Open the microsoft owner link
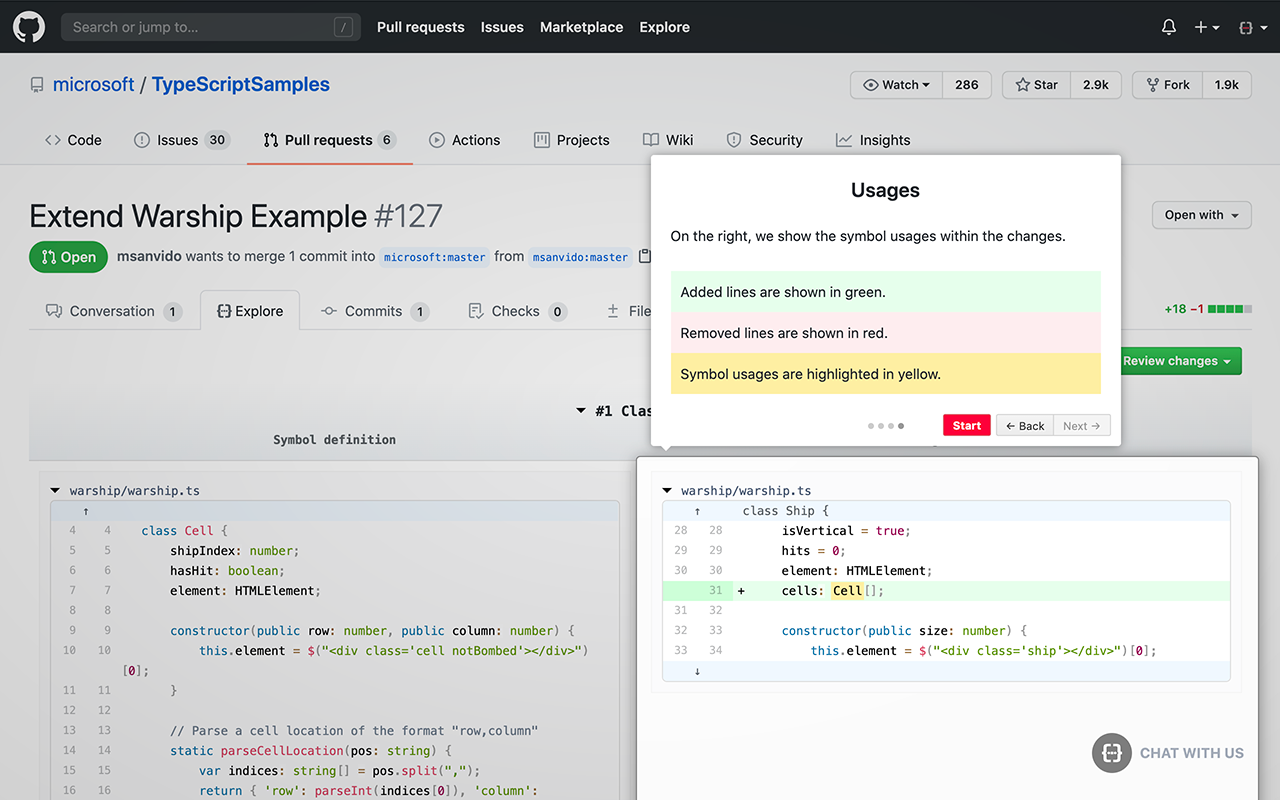Image resolution: width=1280 pixels, height=800 pixels. [94, 85]
